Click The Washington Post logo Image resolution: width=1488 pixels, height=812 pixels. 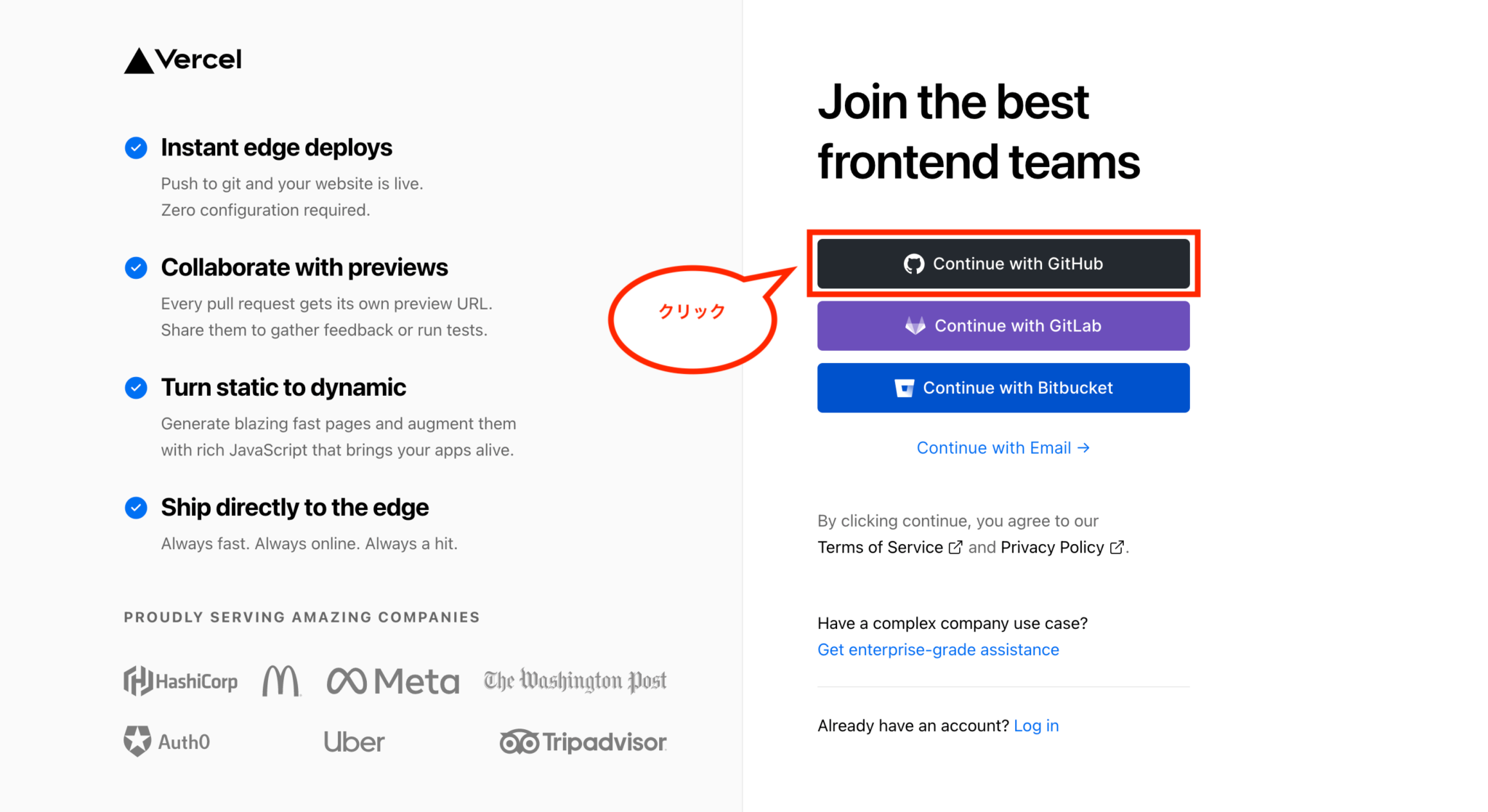(575, 681)
